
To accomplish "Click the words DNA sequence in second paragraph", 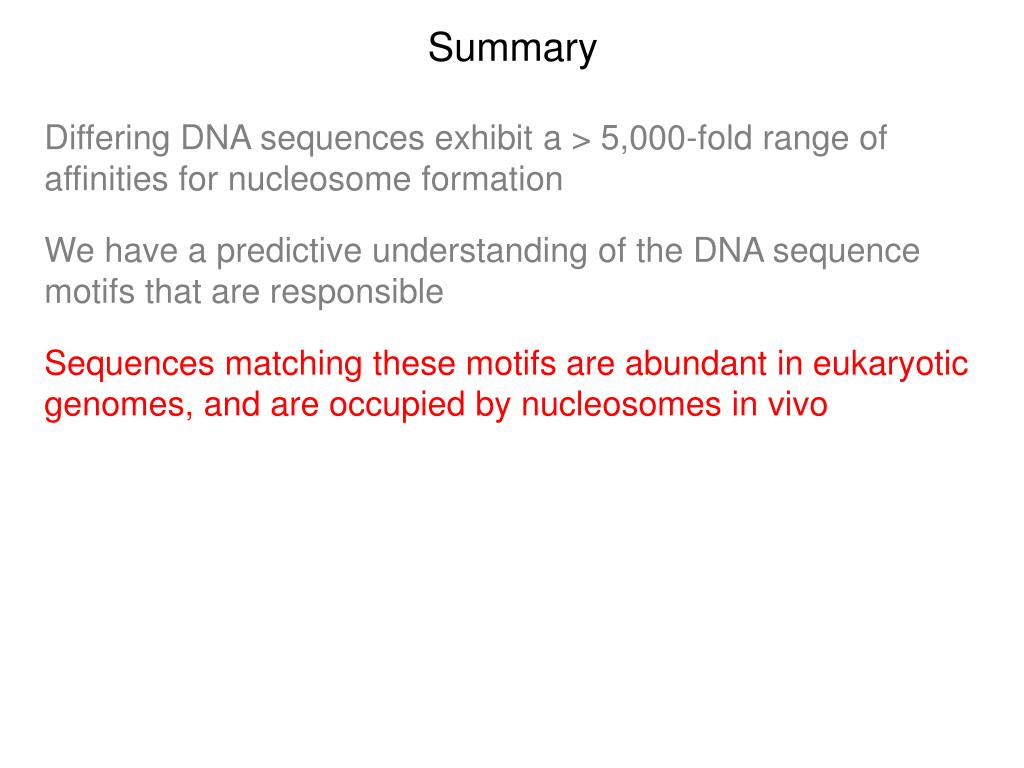I will (x=807, y=252).
